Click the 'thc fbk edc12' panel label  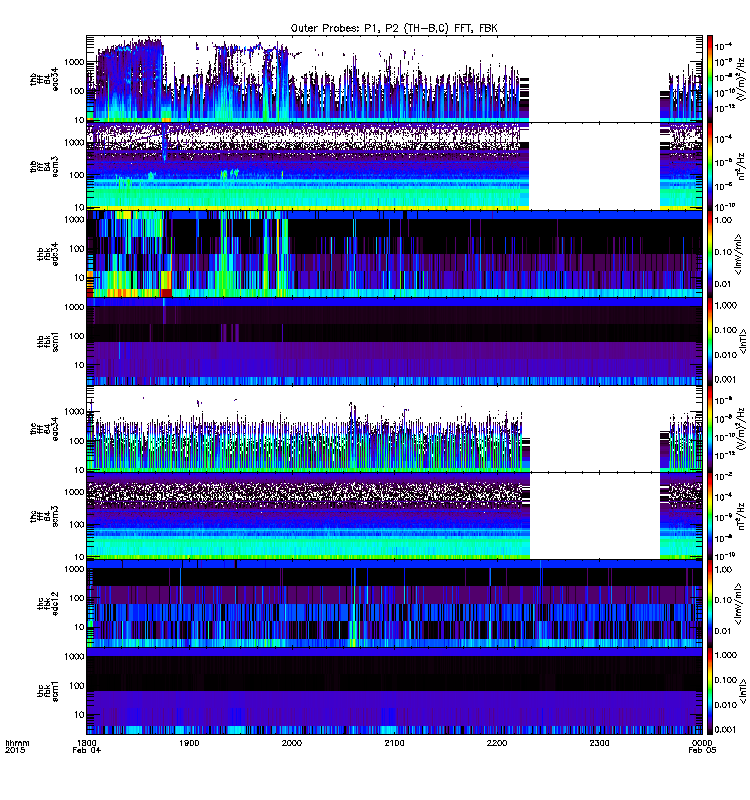47,603
